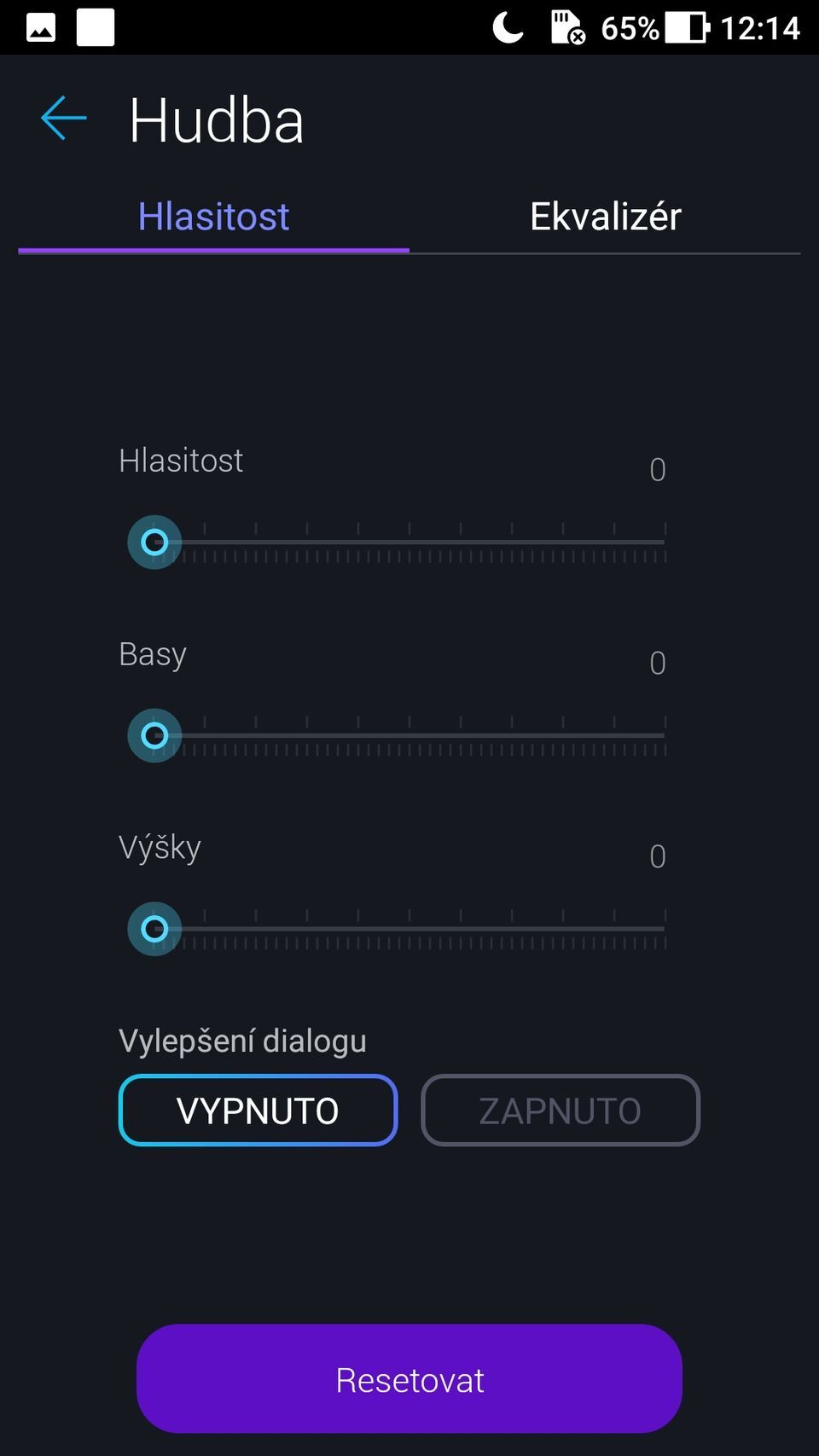Screen dimensions: 819x1456
Task: Click the Hlasitost slider handle
Action: click(154, 542)
